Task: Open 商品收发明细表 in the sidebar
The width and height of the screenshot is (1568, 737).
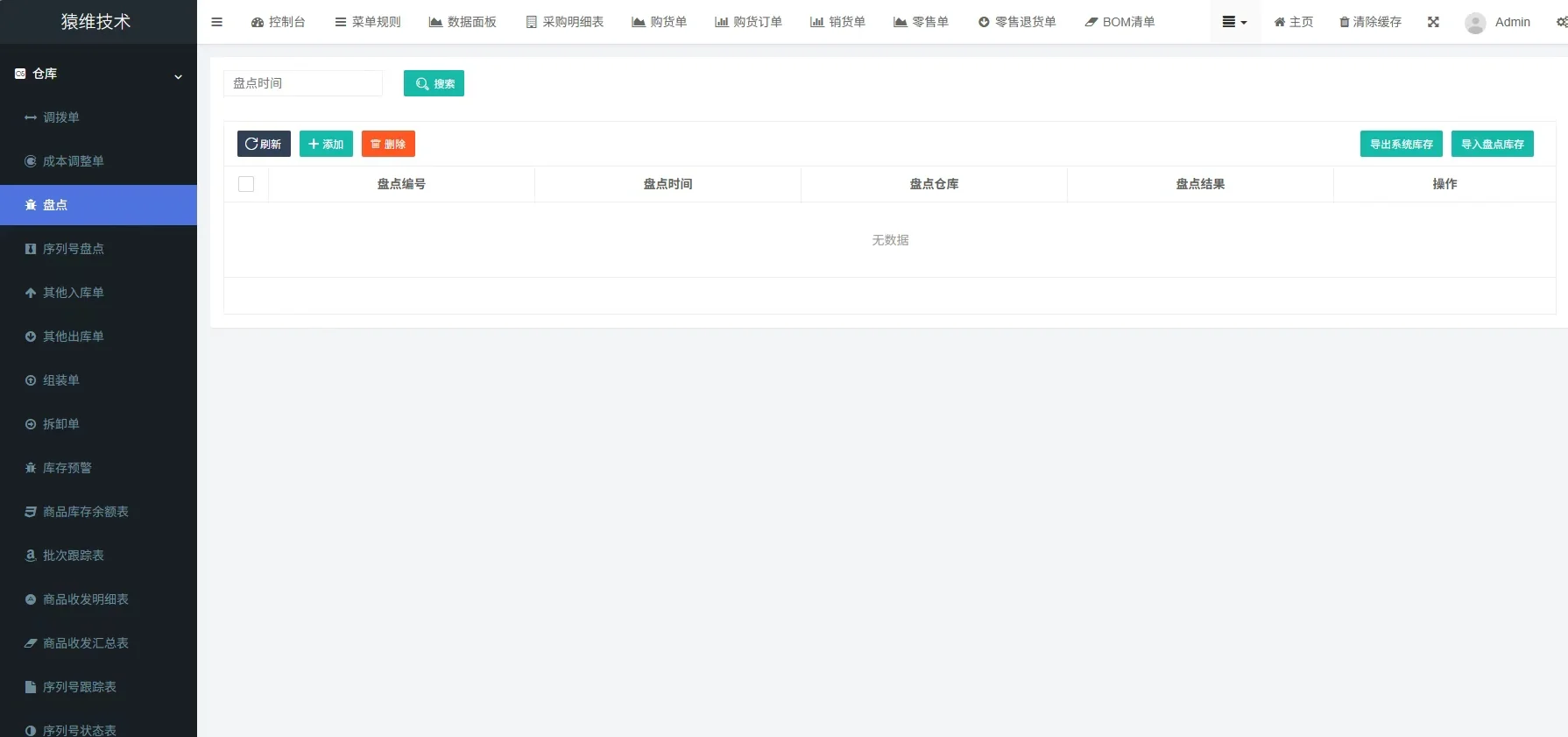Action: pos(98,599)
